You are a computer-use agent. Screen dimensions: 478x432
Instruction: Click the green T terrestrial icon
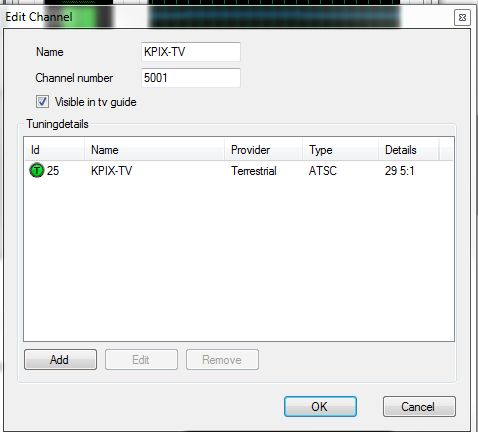(37, 171)
